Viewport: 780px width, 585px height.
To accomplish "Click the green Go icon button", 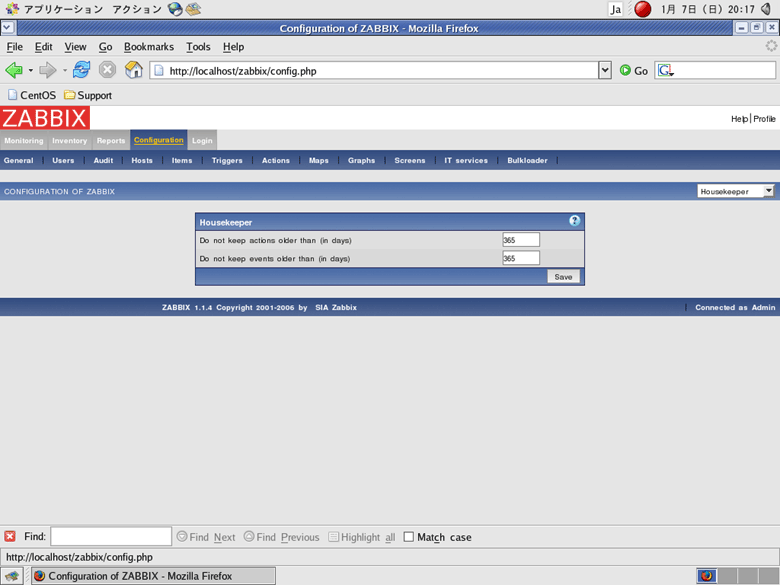I will tap(626, 70).
